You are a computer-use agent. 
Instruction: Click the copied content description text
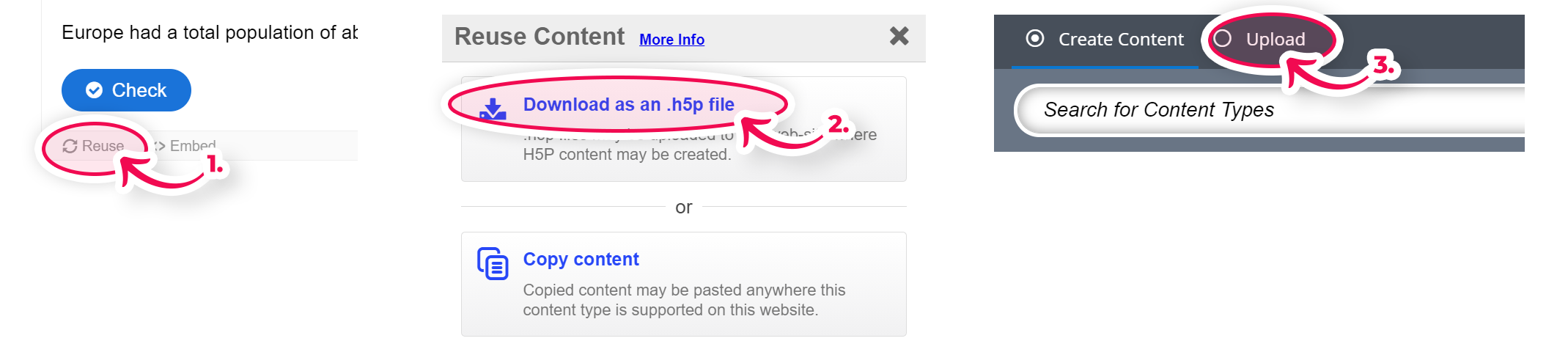pyautogui.click(x=684, y=300)
